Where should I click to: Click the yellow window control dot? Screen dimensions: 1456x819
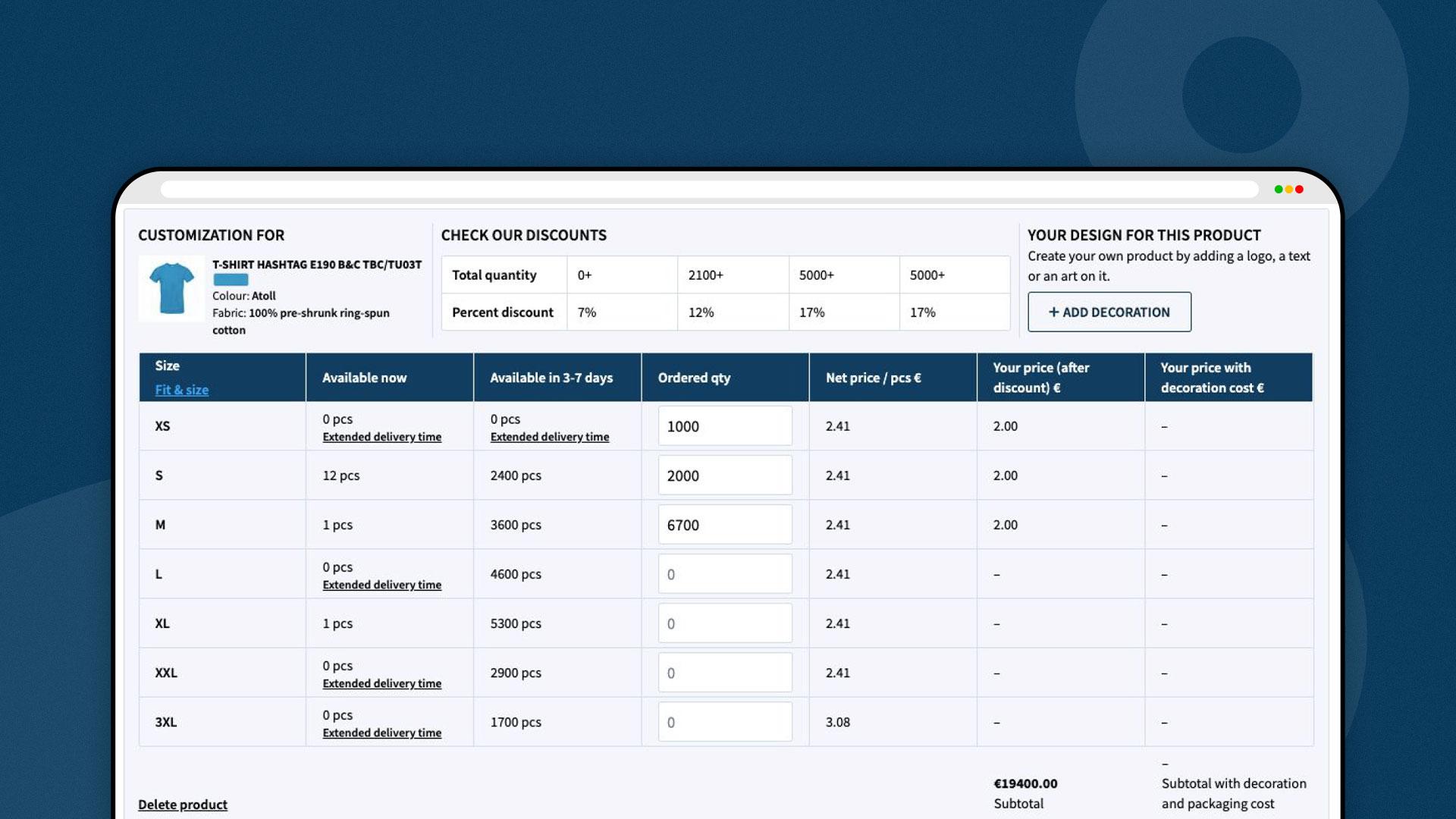tap(1288, 189)
